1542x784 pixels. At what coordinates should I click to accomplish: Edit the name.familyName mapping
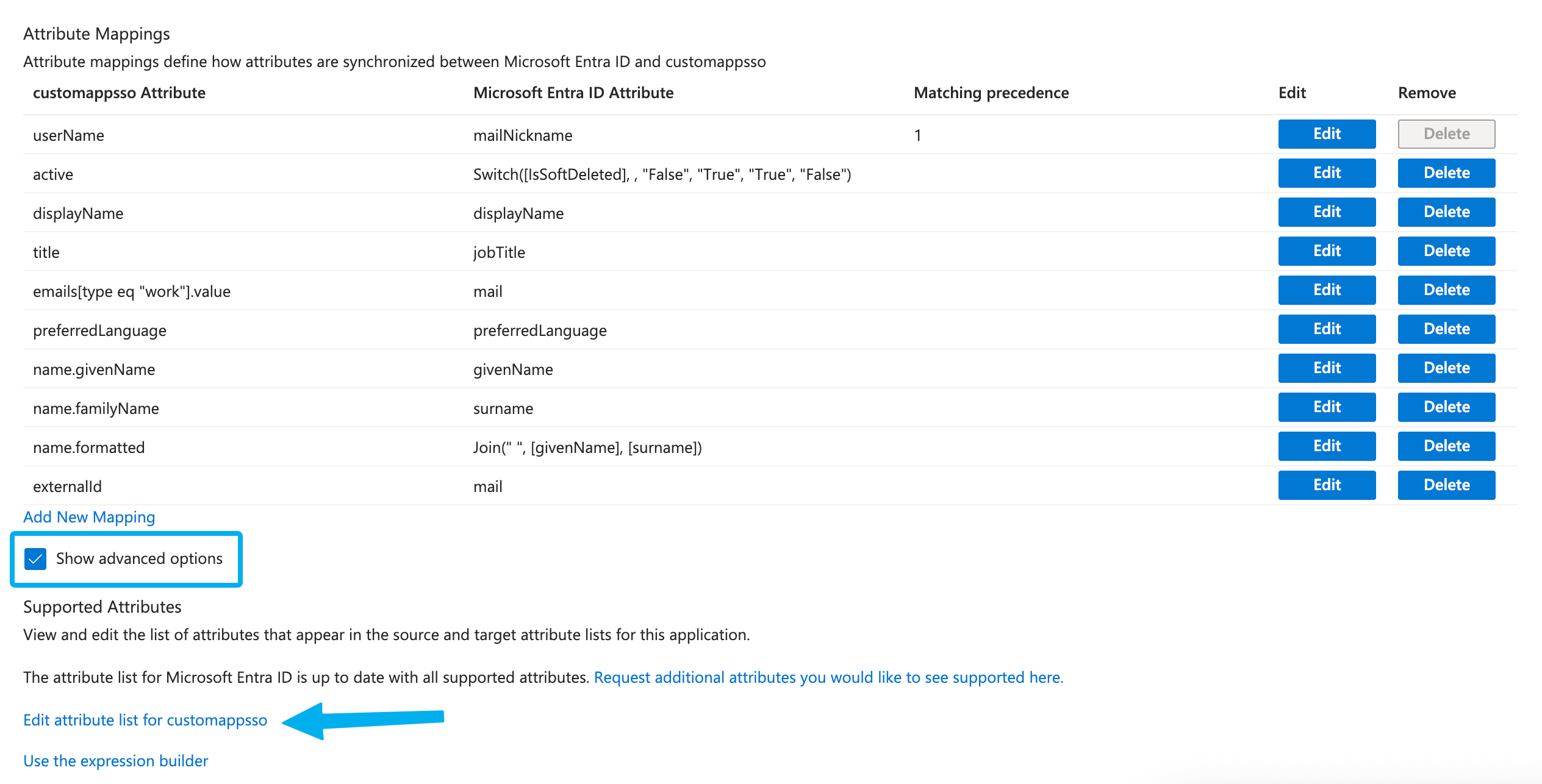(1326, 407)
